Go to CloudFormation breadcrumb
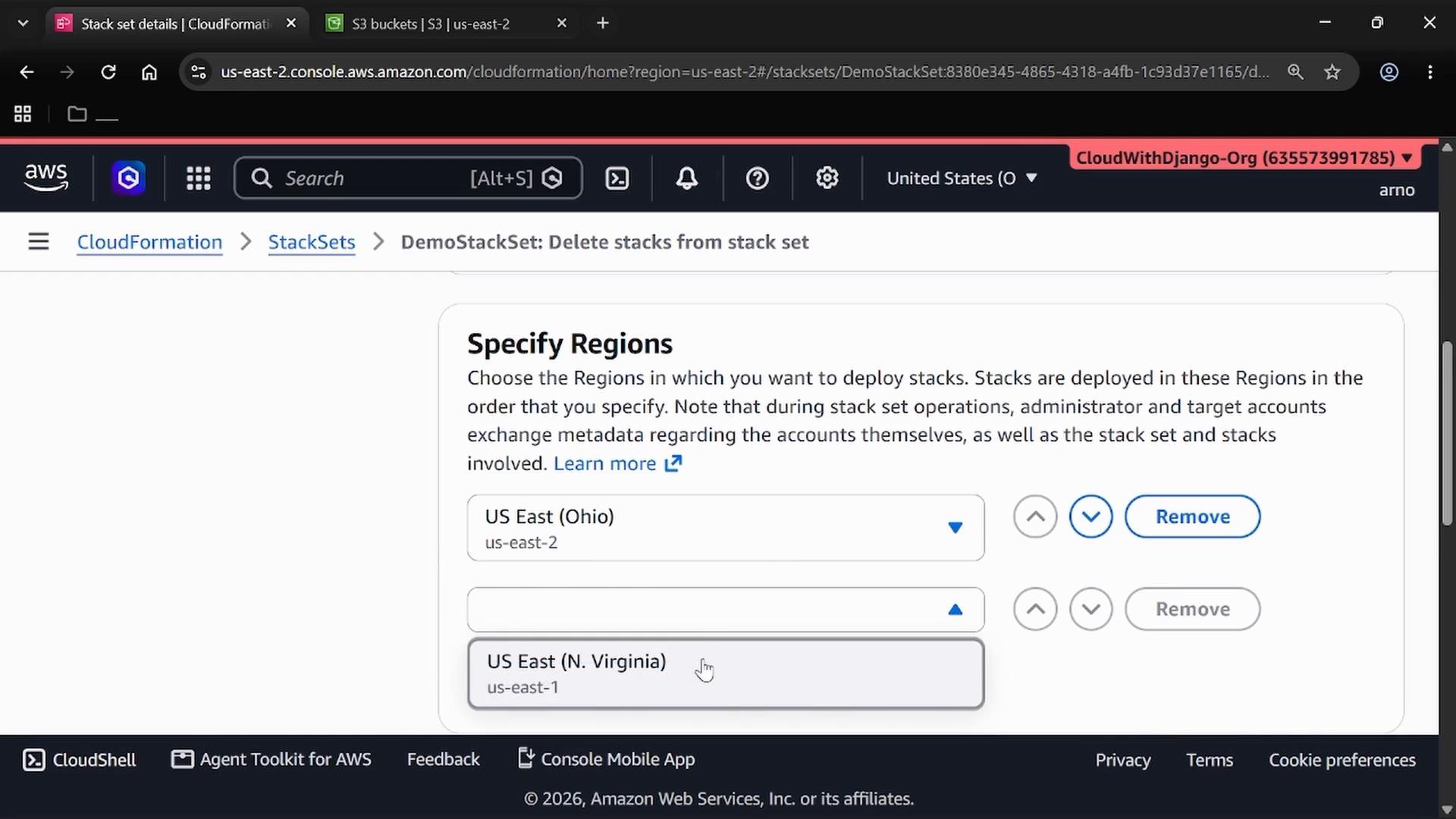The width and height of the screenshot is (1456, 819). point(149,242)
